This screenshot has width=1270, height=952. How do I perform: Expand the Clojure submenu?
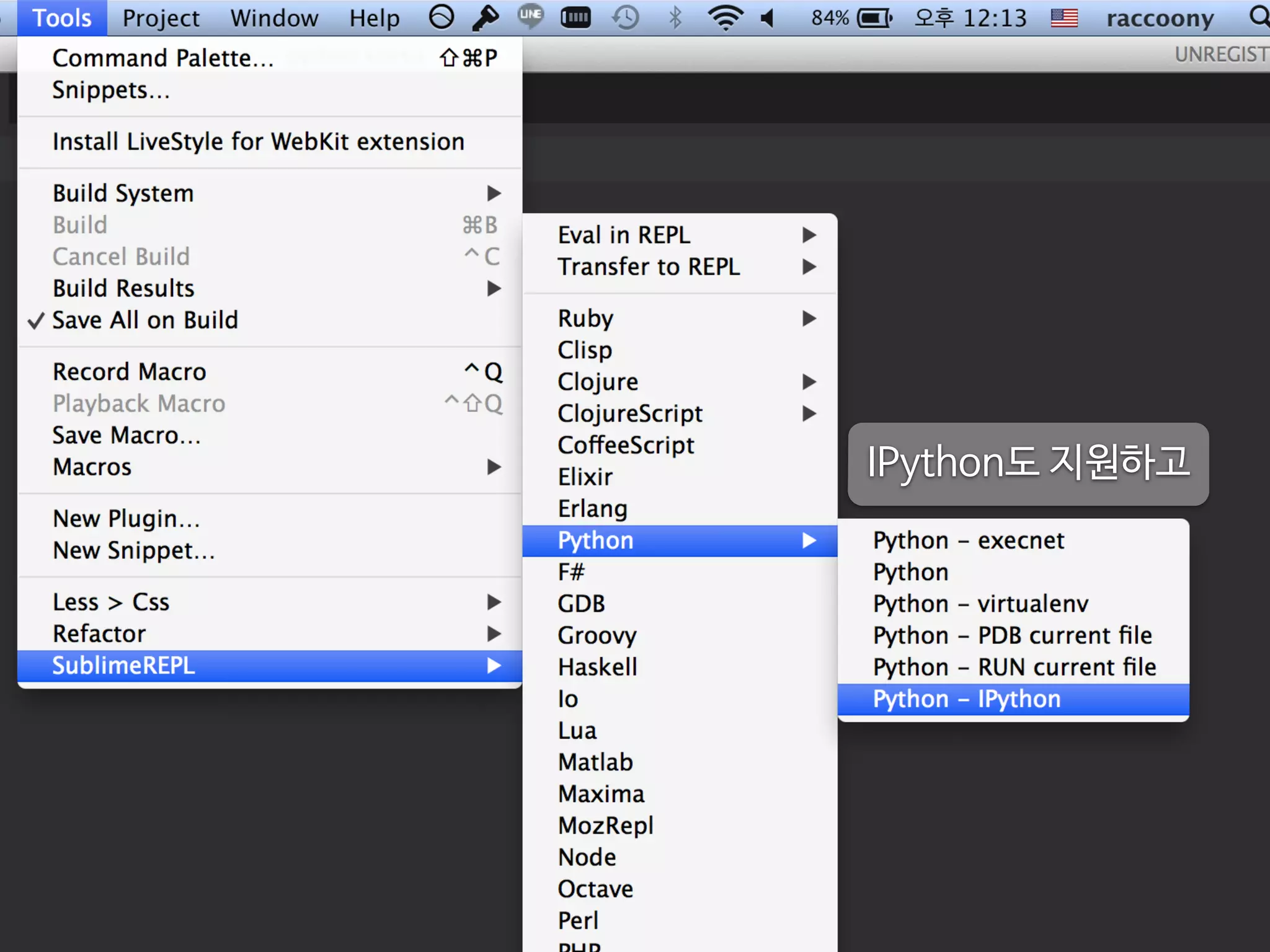tap(680, 382)
